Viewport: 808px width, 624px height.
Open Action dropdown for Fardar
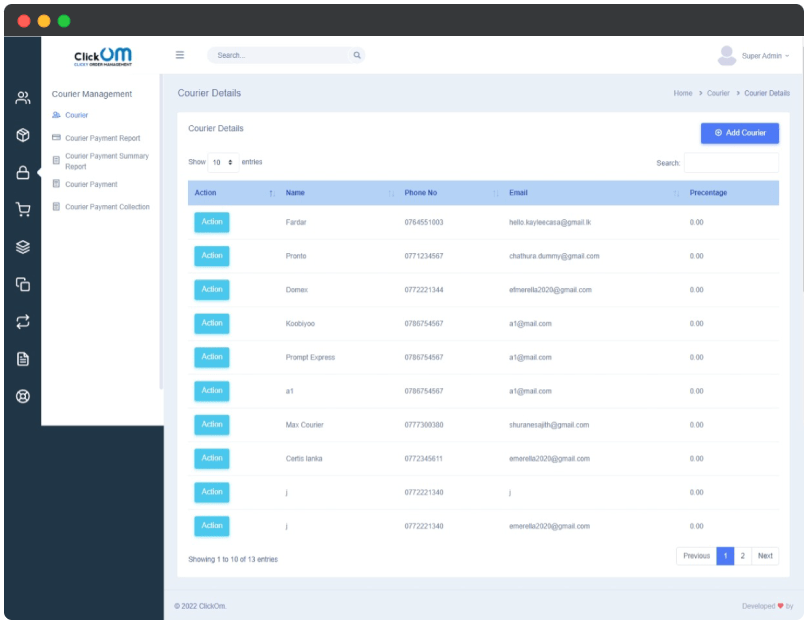(x=212, y=222)
